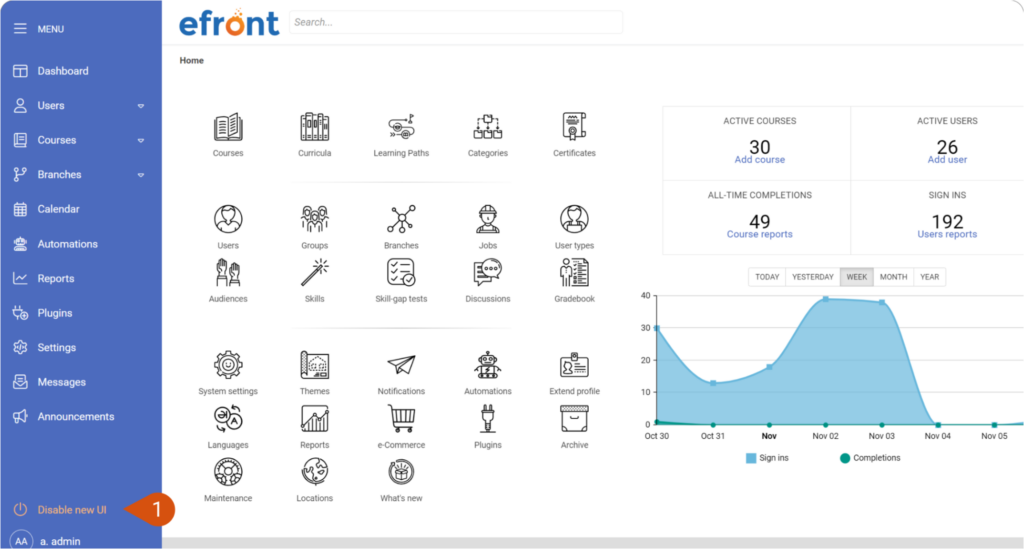The height and width of the screenshot is (549, 1024).
Task: Open the Groups icon
Action: point(314,219)
